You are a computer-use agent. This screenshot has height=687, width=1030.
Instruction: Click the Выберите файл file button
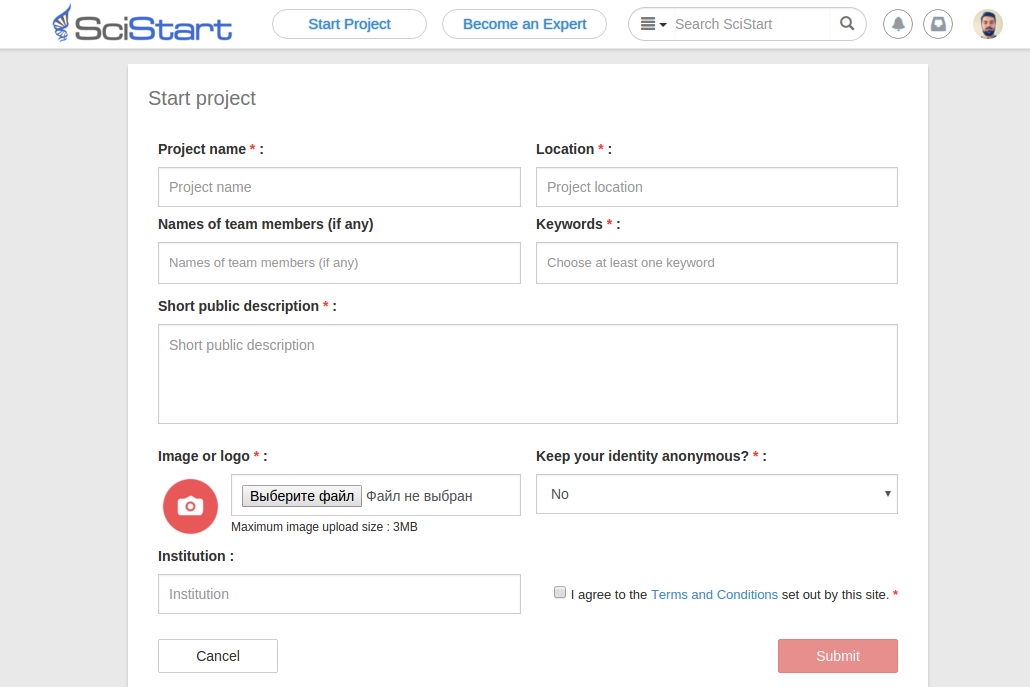point(302,496)
